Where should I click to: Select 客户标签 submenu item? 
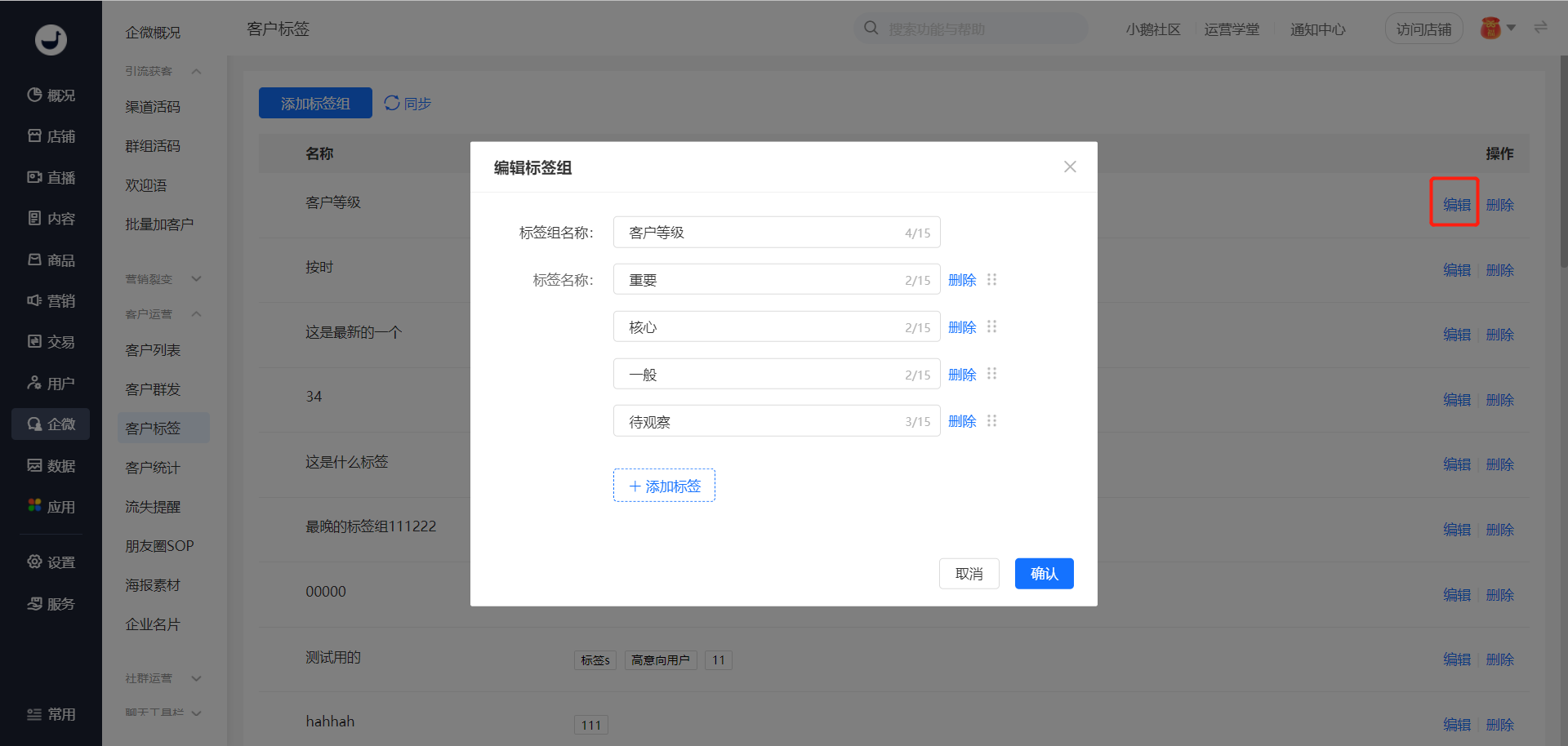pos(163,428)
